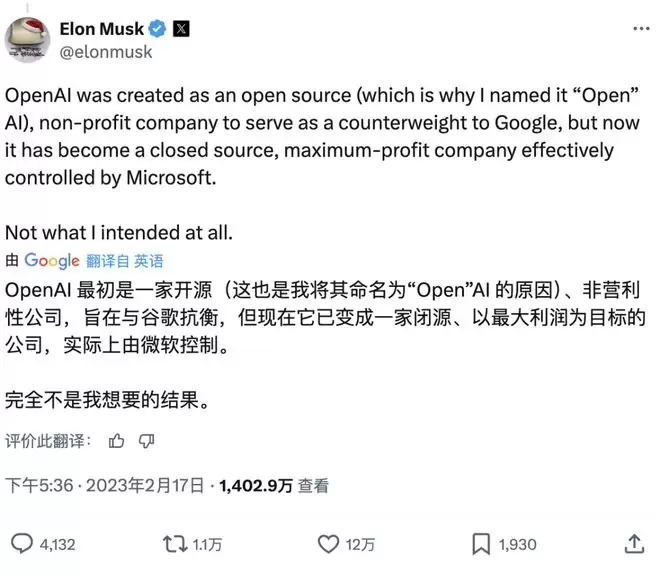Like the tweet with the heart icon
This screenshot has width=660, height=575.
328,544
